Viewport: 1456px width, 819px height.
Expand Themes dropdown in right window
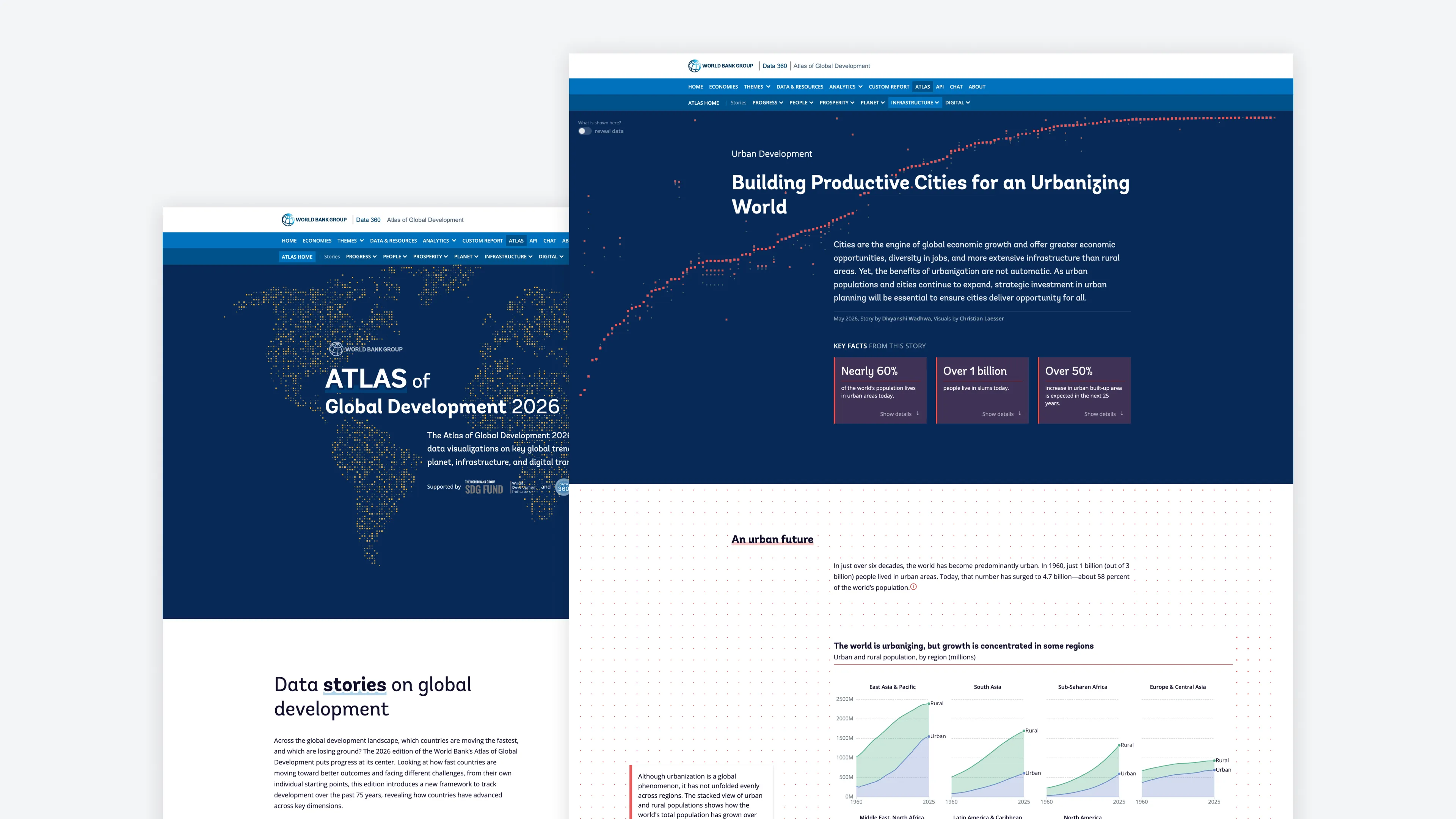click(757, 86)
